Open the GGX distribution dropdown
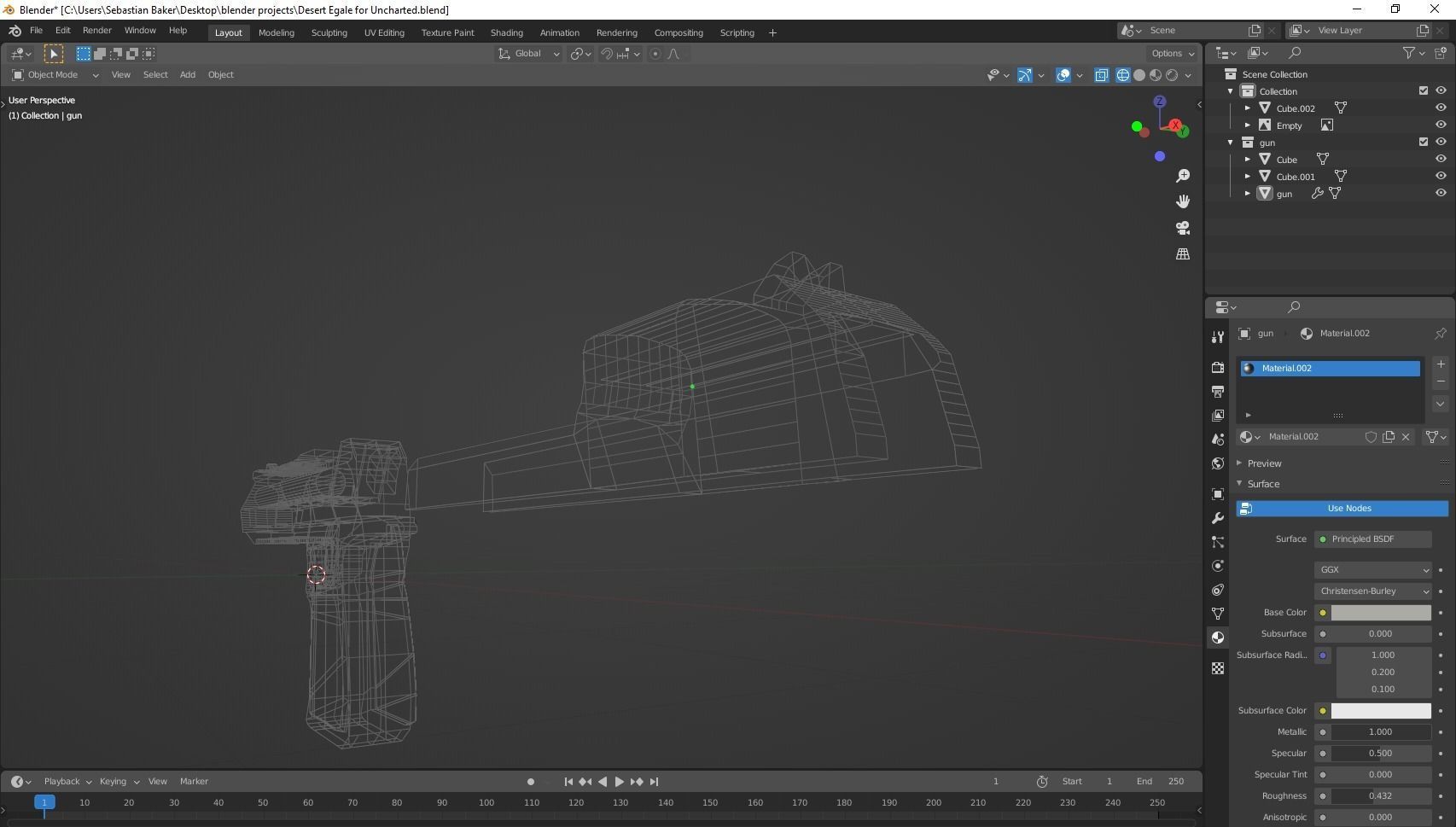Screen dimensions: 1456x827 coord(1373,570)
